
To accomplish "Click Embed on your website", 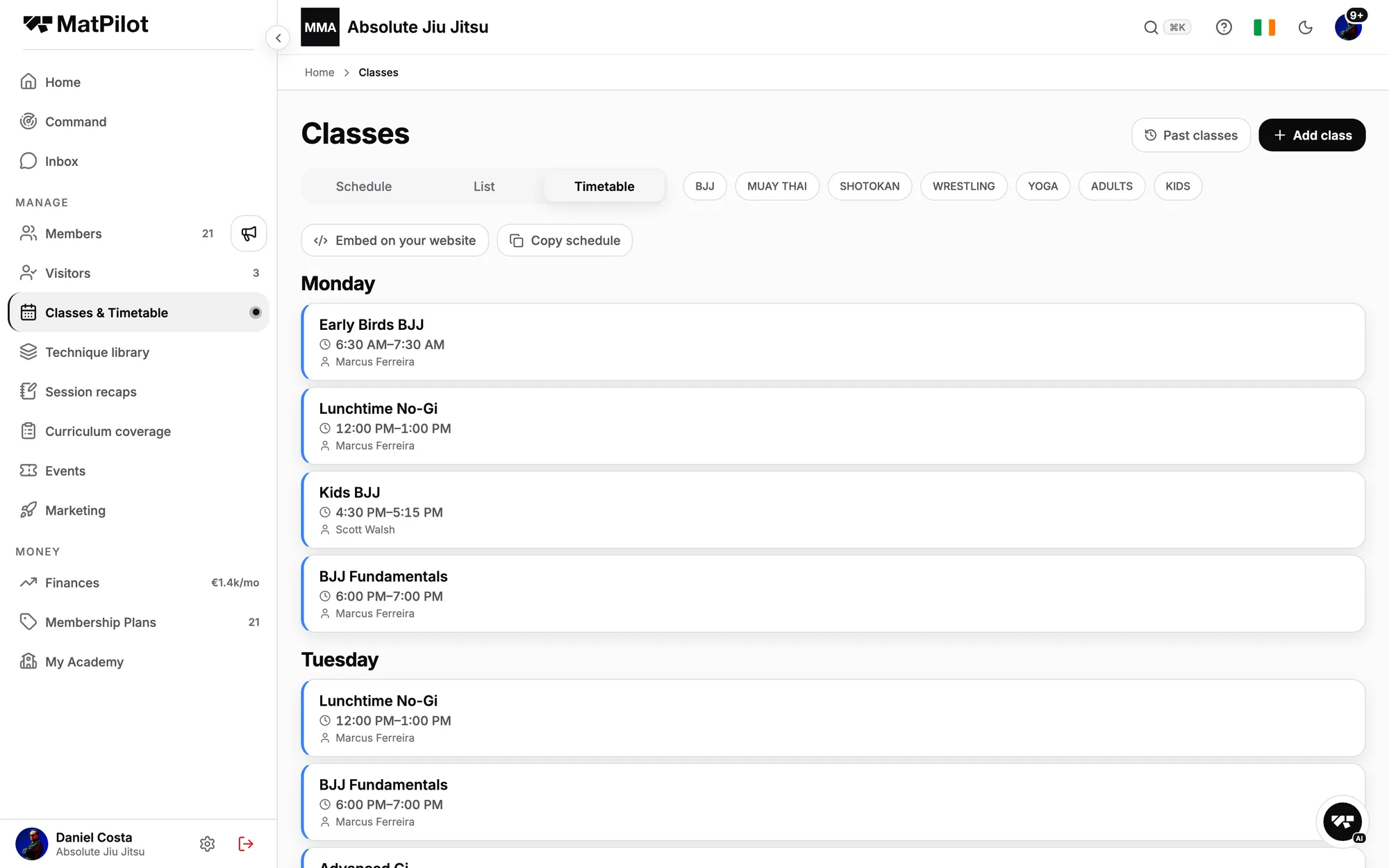I will point(394,240).
